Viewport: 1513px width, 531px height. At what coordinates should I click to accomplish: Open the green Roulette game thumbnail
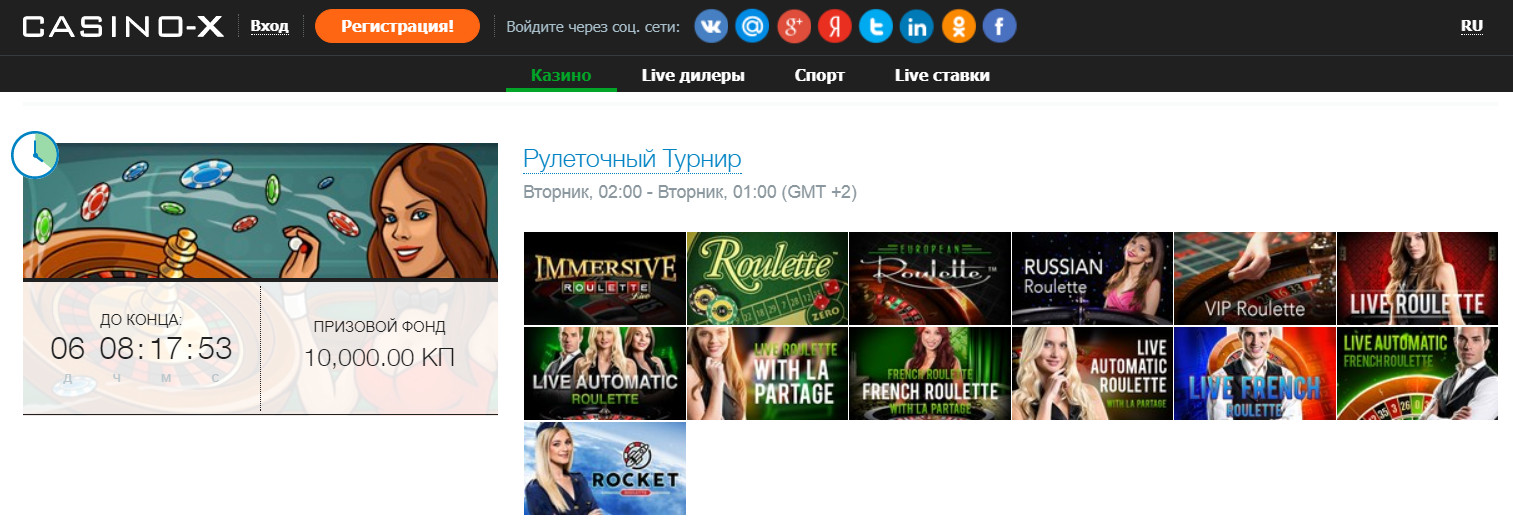(x=767, y=278)
